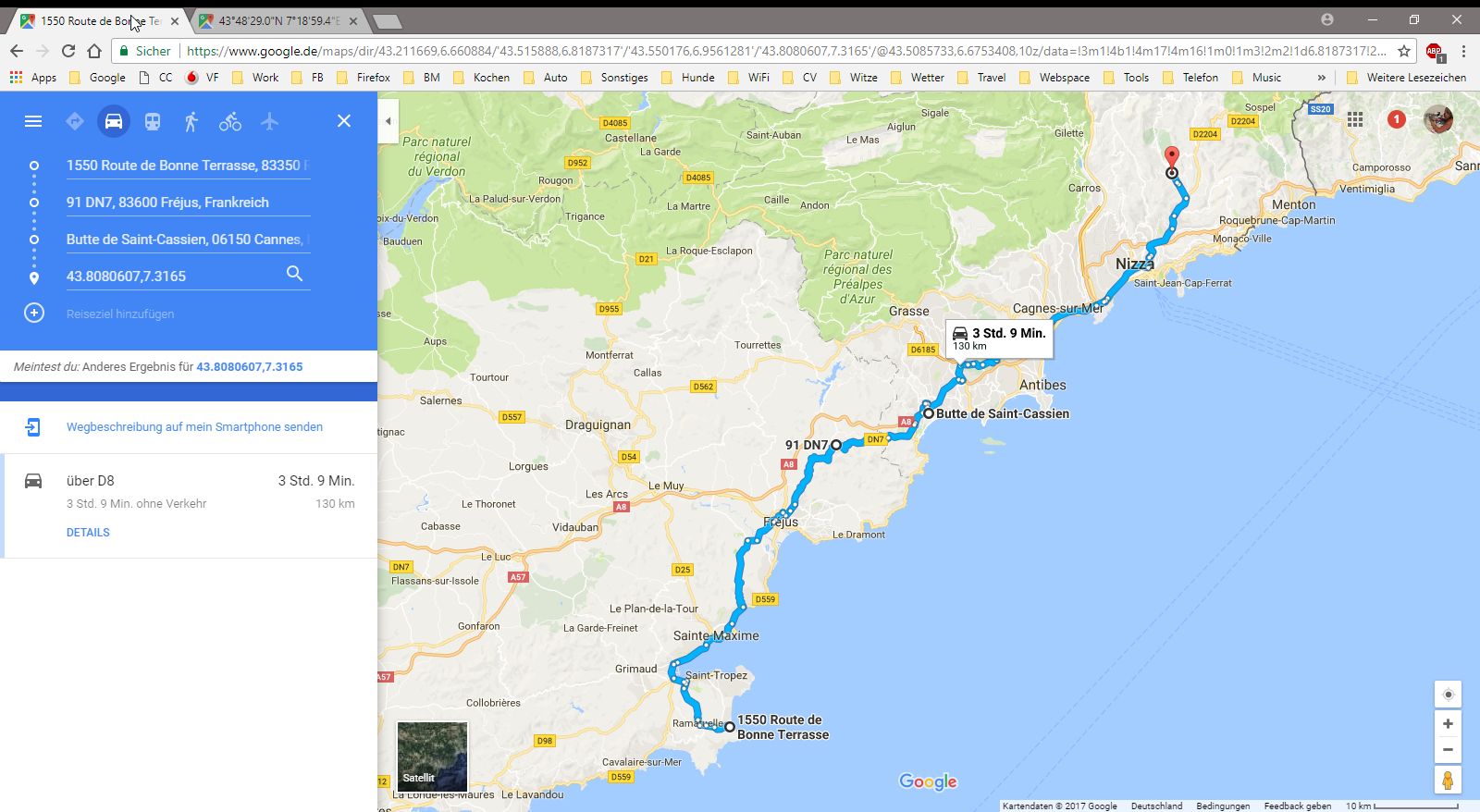Click the browser address bar URL

pyautogui.click(x=786, y=51)
